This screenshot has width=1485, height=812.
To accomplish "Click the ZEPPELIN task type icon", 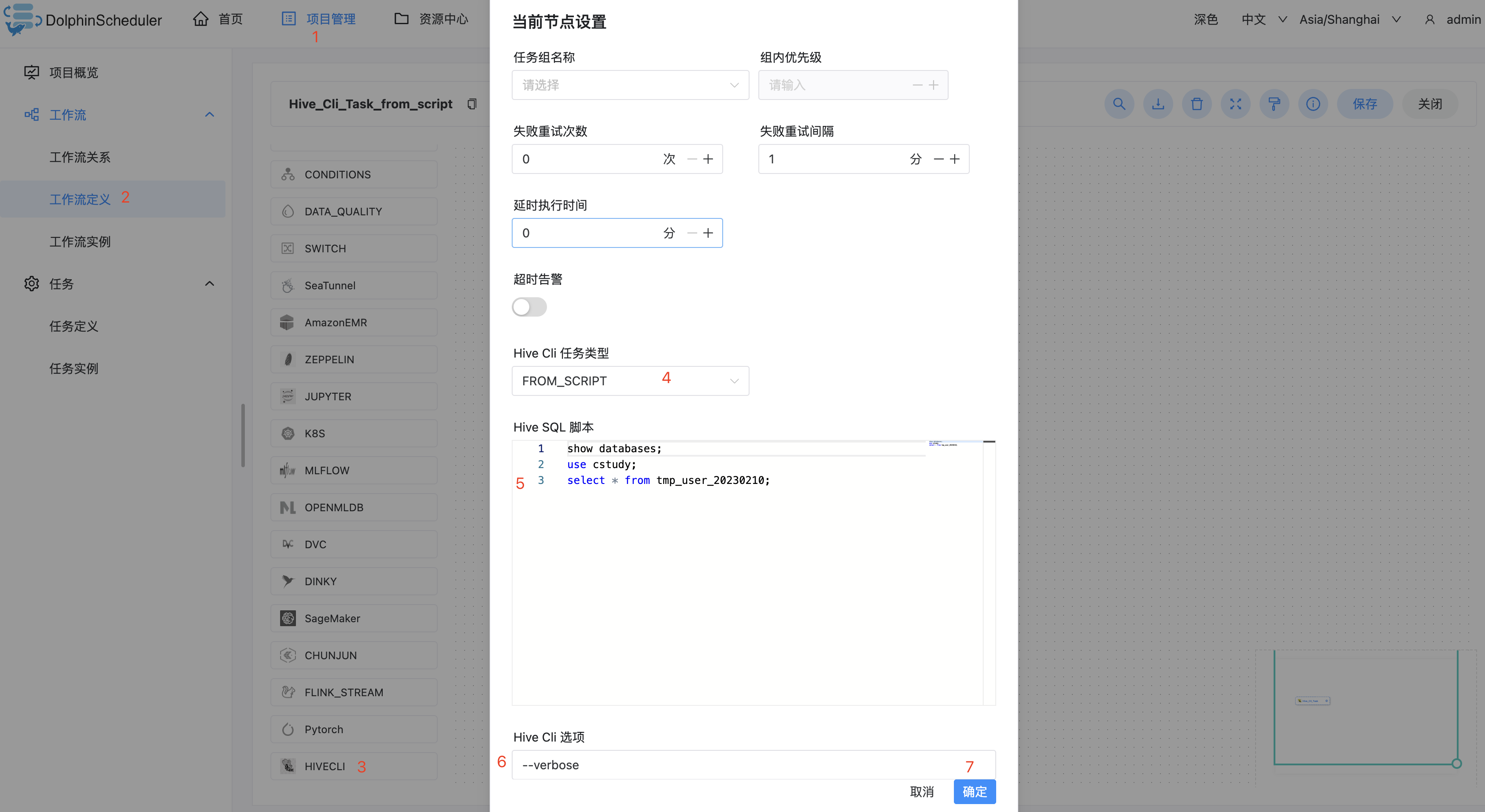I will 287,359.
